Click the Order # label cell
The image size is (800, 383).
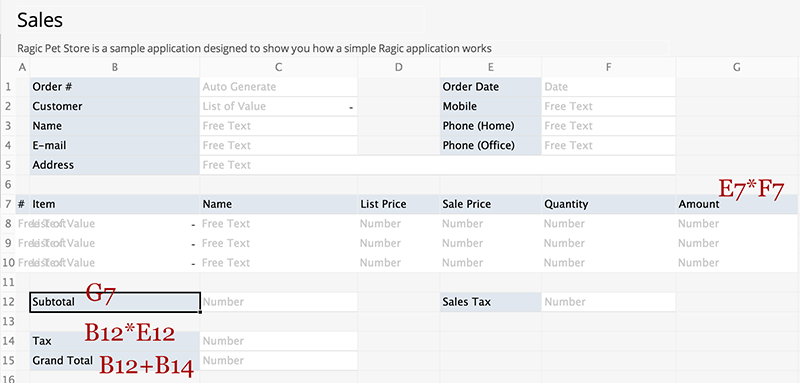coord(115,87)
